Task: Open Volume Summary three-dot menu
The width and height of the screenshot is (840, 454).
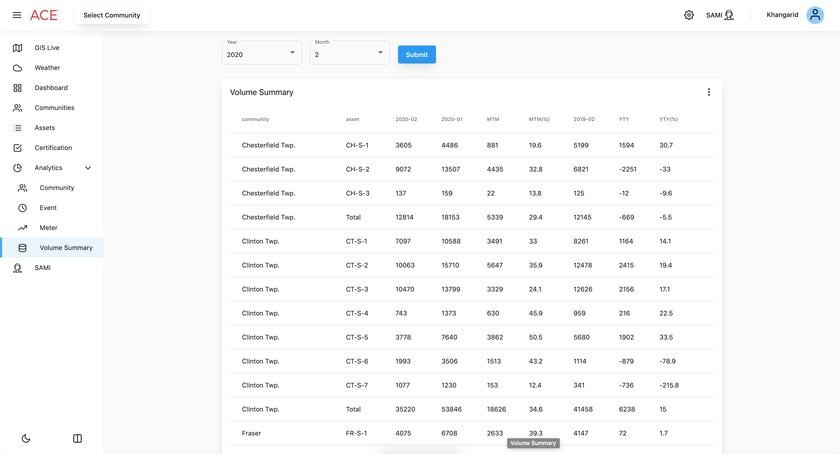Action: tap(709, 92)
